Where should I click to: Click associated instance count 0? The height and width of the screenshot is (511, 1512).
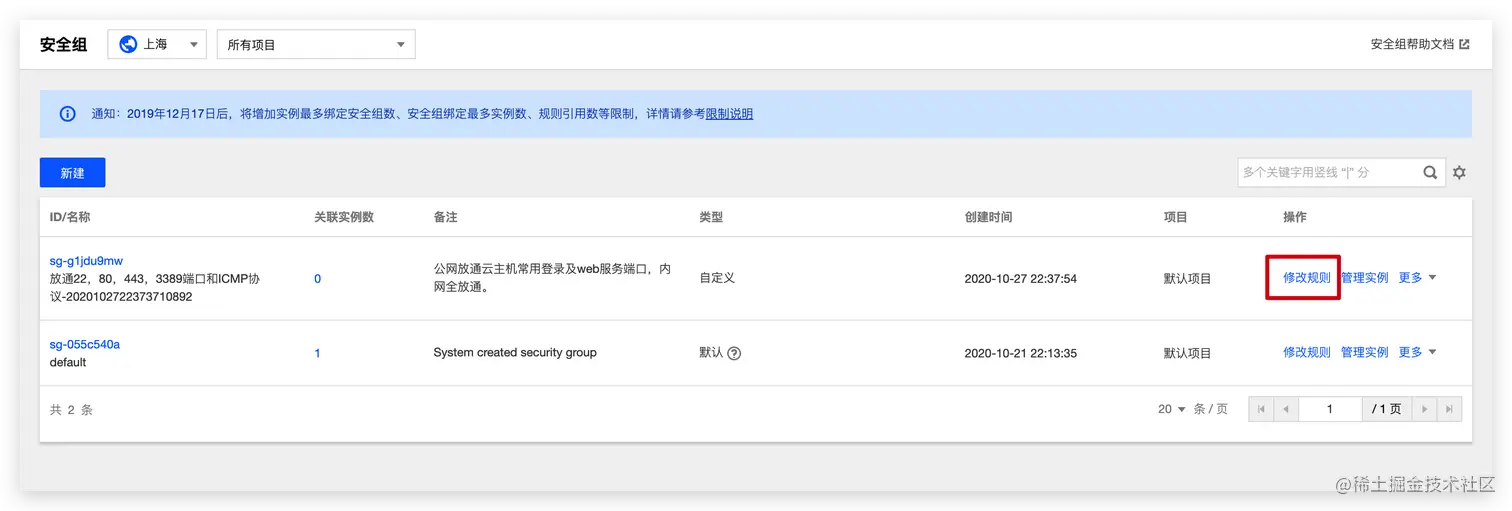pos(318,279)
